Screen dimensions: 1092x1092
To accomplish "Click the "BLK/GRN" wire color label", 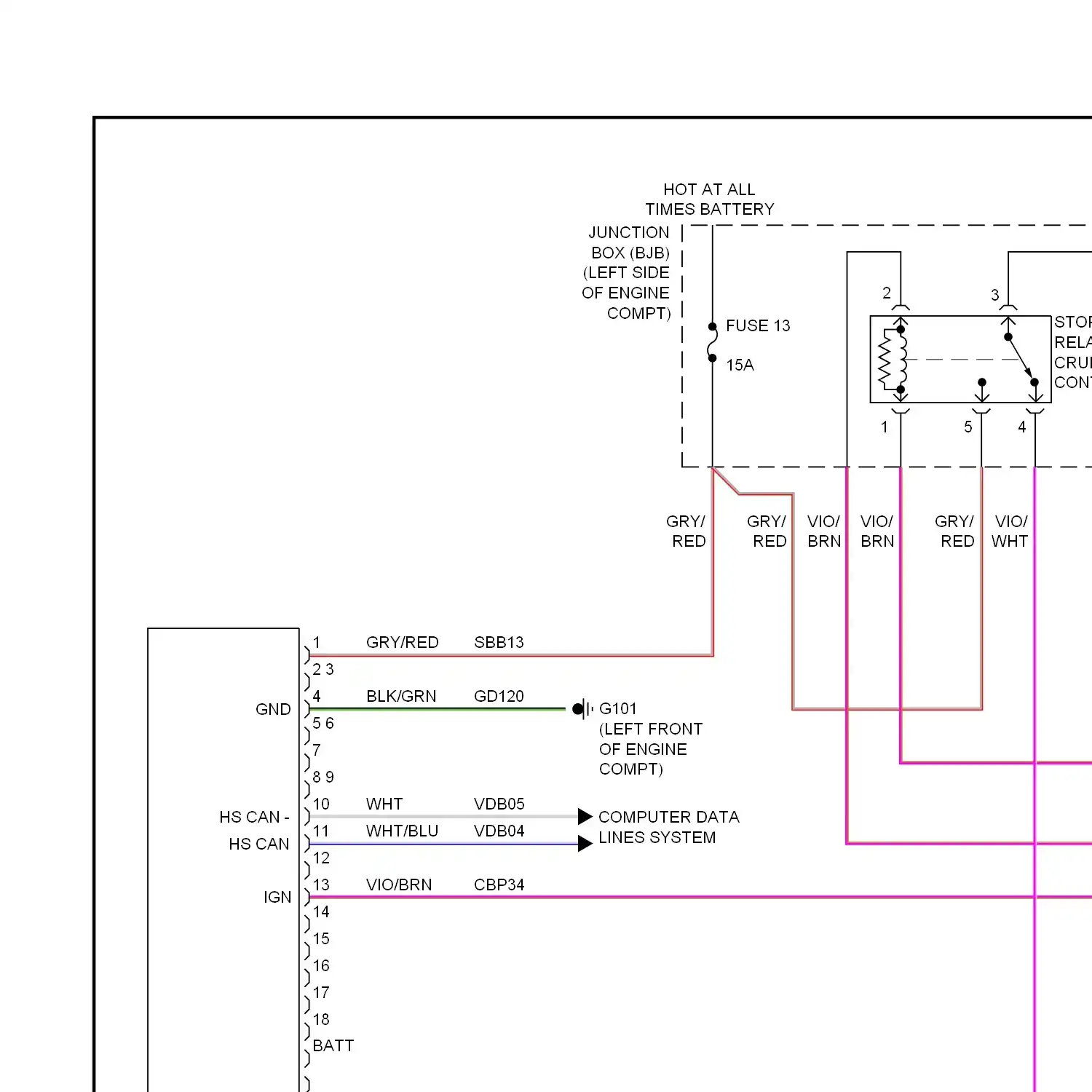I will [x=401, y=696].
